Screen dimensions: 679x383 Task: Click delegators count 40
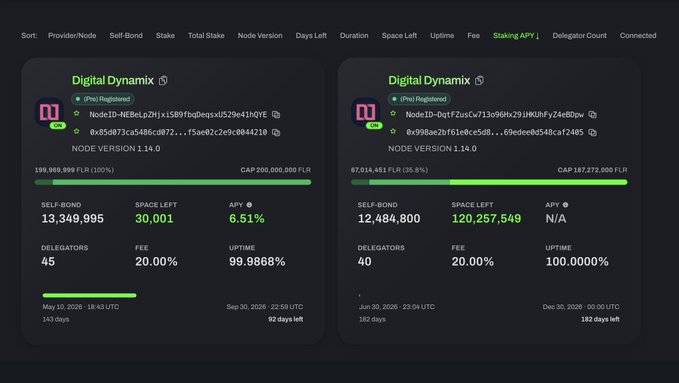[365, 262]
